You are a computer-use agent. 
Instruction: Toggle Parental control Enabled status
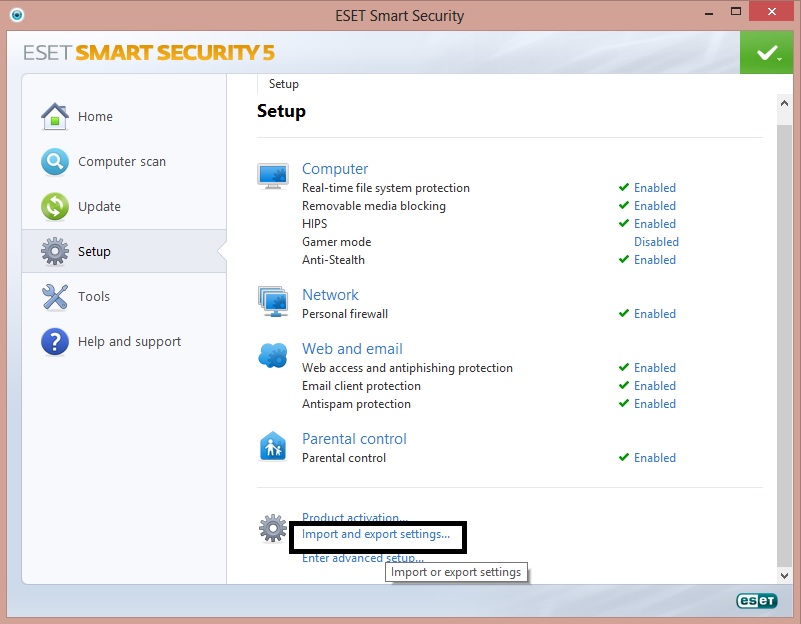click(654, 458)
